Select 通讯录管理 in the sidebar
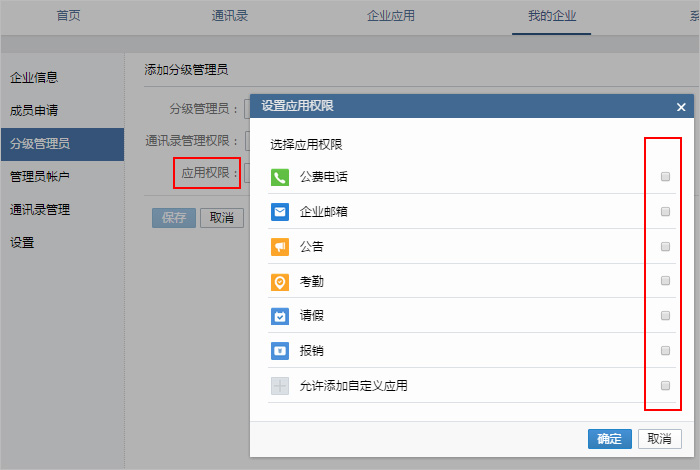Image resolution: width=700 pixels, height=470 pixels. click(x=40, y=210)
